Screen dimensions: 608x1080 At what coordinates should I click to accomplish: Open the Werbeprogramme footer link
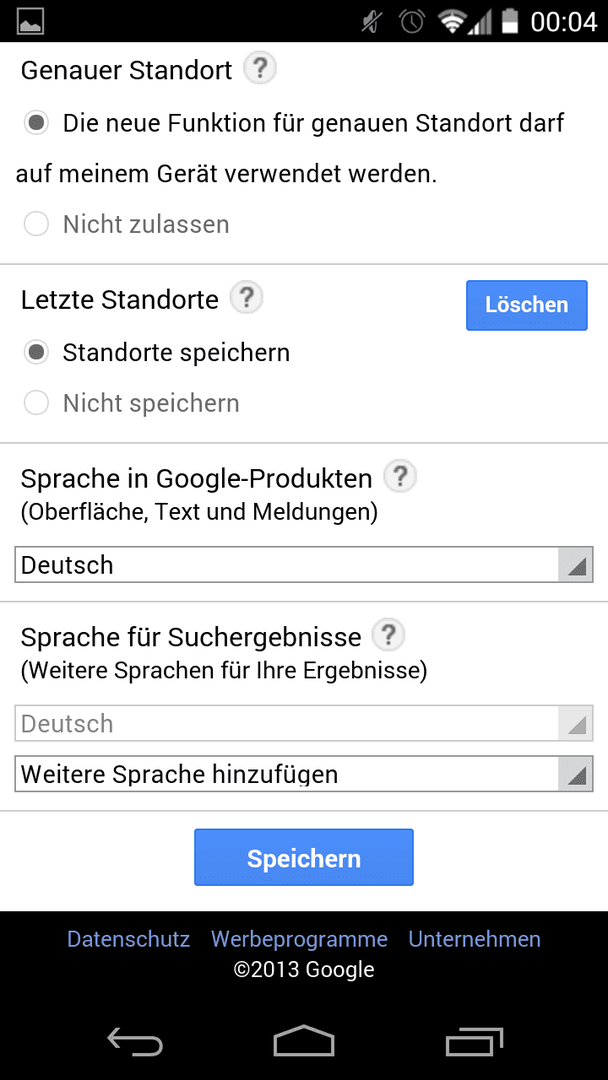tap(299, 939)
